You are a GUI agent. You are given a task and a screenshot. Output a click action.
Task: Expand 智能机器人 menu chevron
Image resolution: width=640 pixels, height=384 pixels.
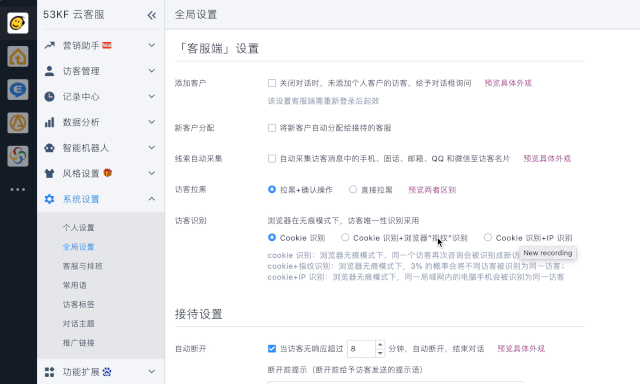(x=151, y=148)
